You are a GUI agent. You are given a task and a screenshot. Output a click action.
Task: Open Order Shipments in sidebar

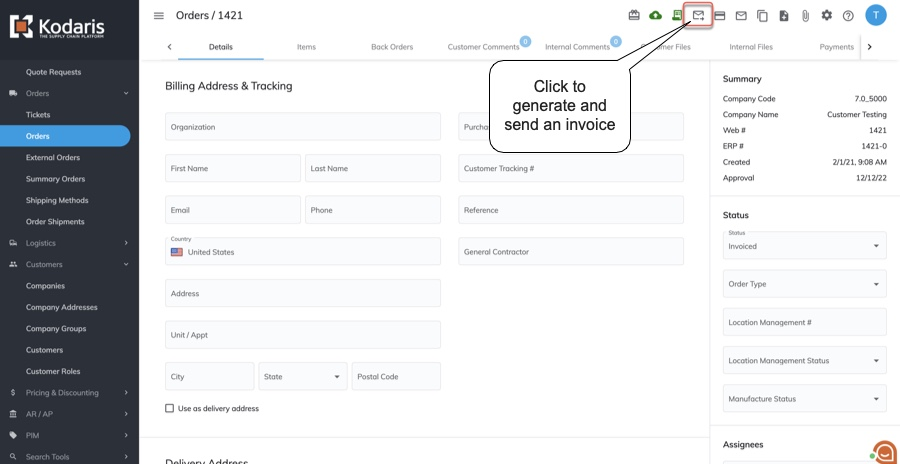(55, 222)
